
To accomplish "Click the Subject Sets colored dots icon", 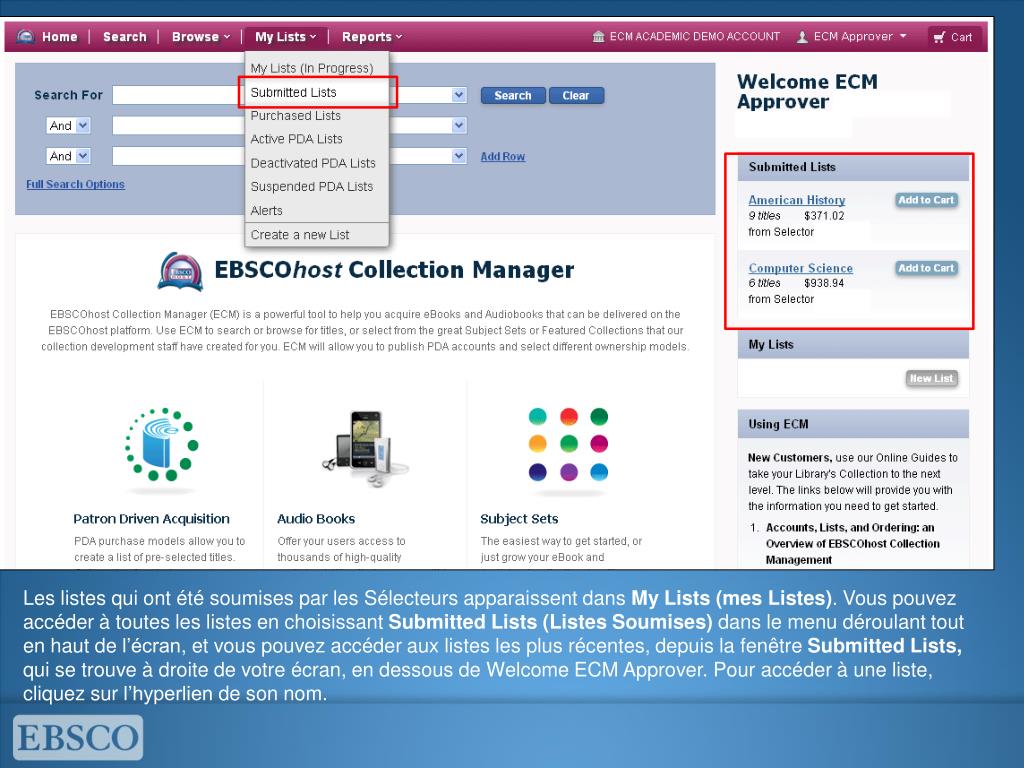I will 568,444.
